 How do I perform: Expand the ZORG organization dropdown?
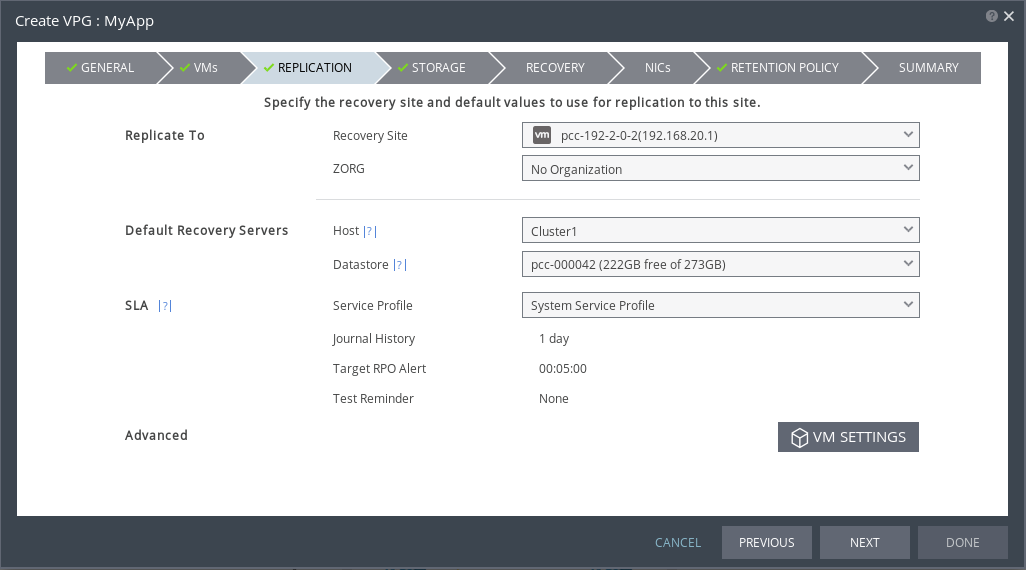(720, 169)
